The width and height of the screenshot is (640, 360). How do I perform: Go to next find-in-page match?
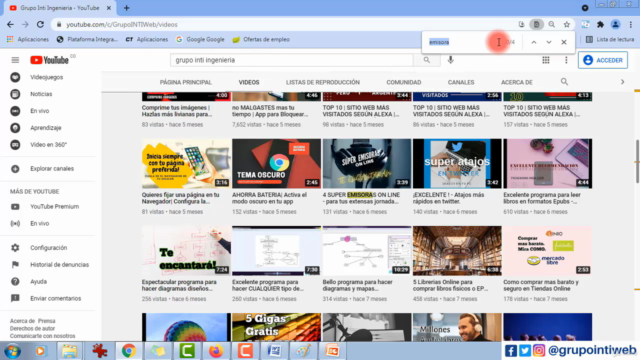pyautogui.click(x=549, y=42)
